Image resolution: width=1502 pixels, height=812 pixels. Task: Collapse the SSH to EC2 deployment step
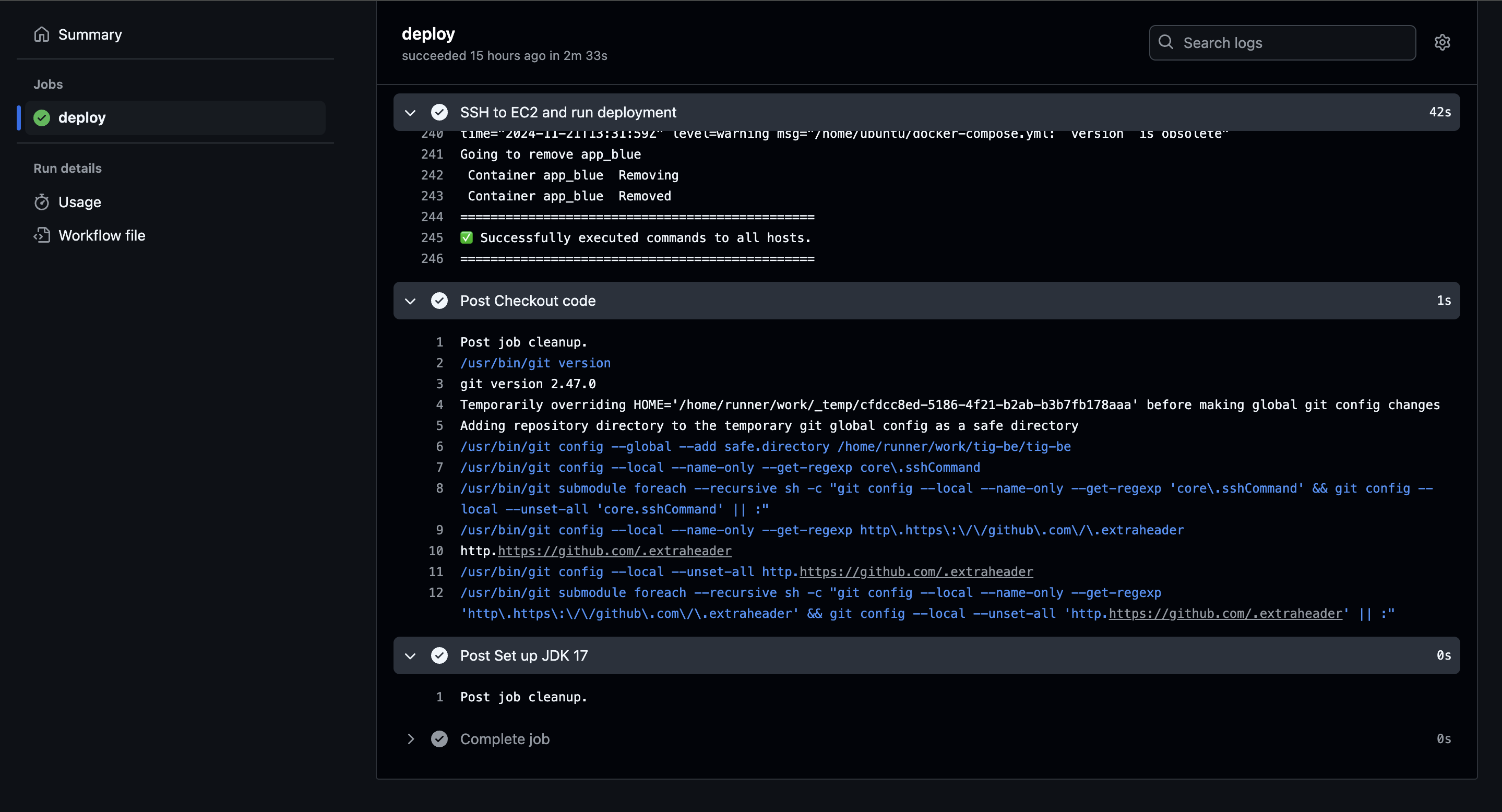click(411, 113)
